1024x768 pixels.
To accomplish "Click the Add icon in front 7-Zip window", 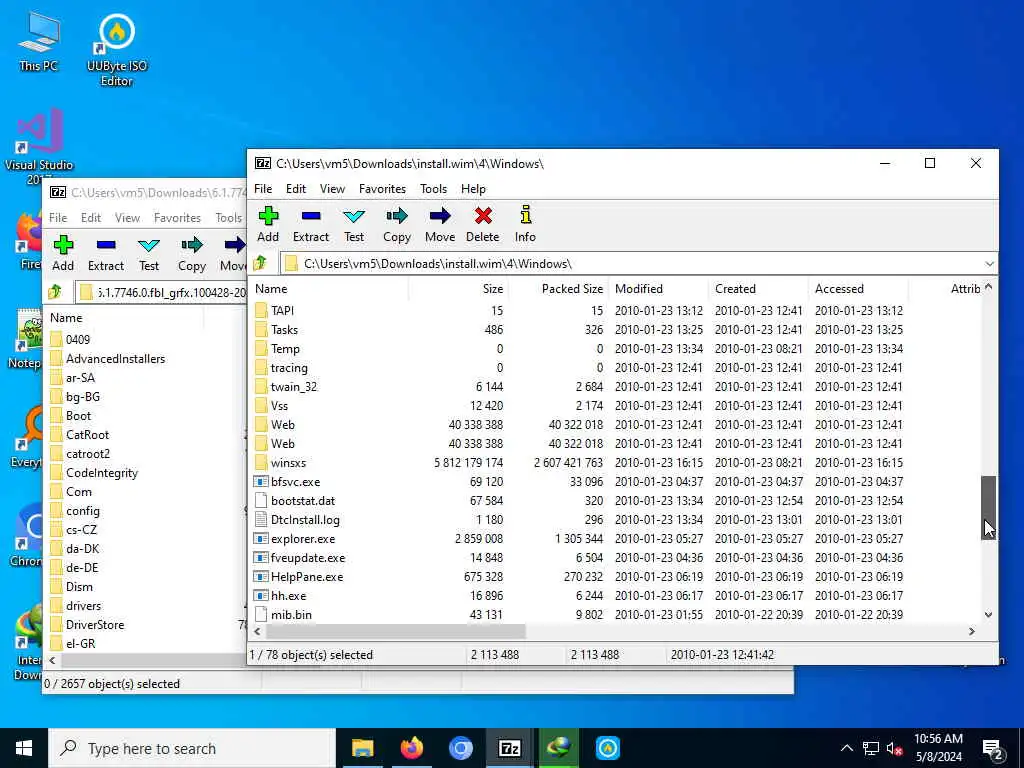I will pos(268,216).
